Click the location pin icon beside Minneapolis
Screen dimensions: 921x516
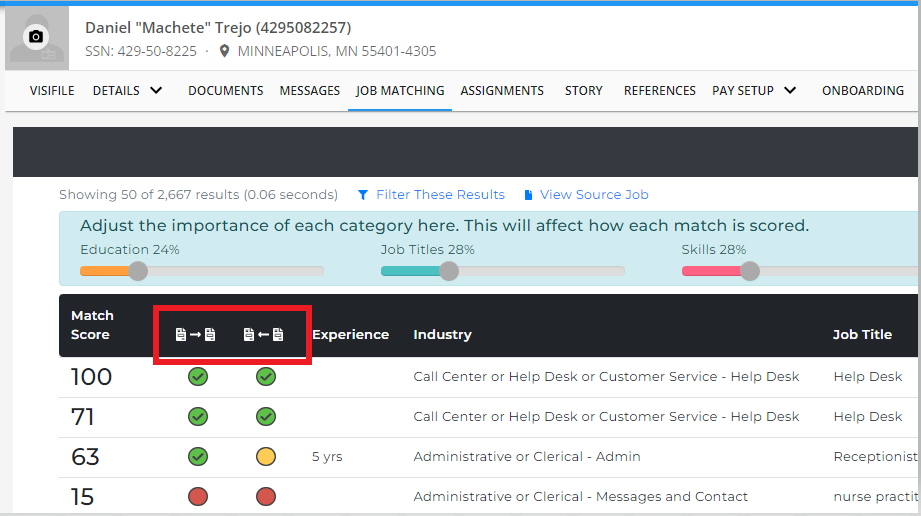click(224, 51)
